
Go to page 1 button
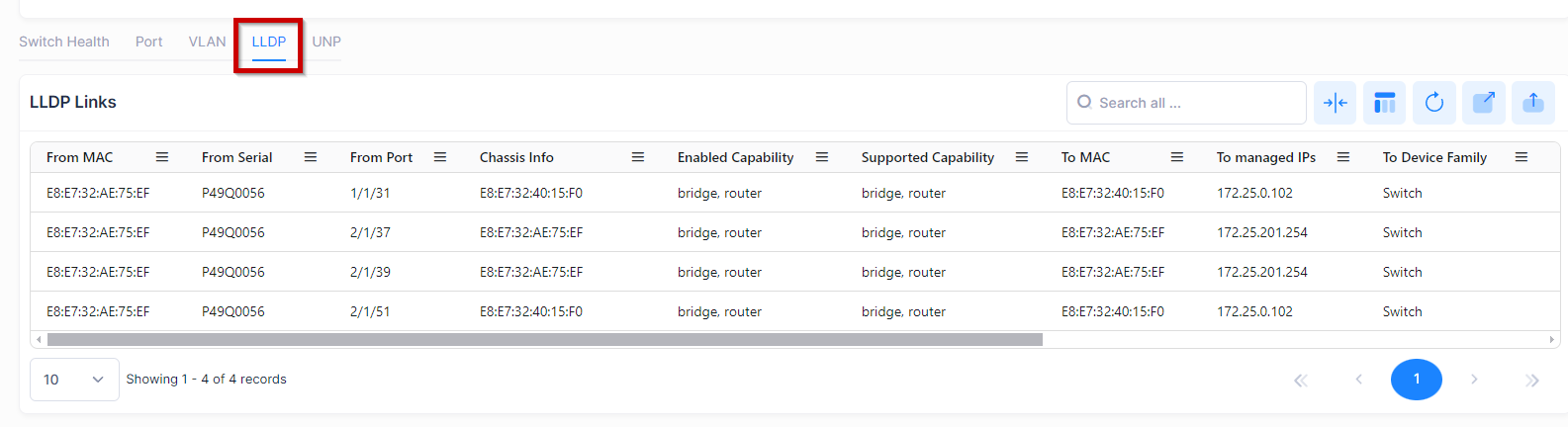(1416, 380)
